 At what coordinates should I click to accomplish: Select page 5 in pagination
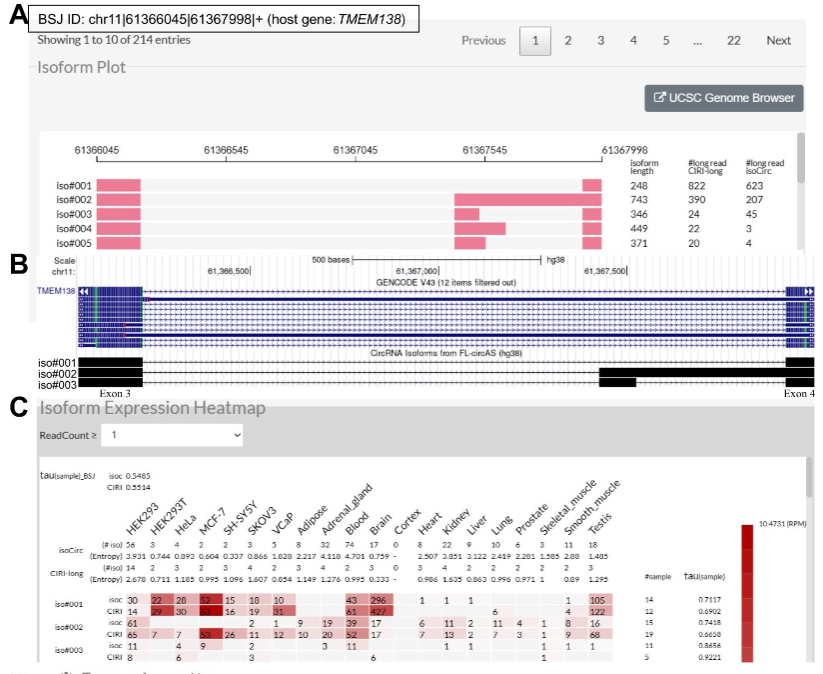coord(665,41)
